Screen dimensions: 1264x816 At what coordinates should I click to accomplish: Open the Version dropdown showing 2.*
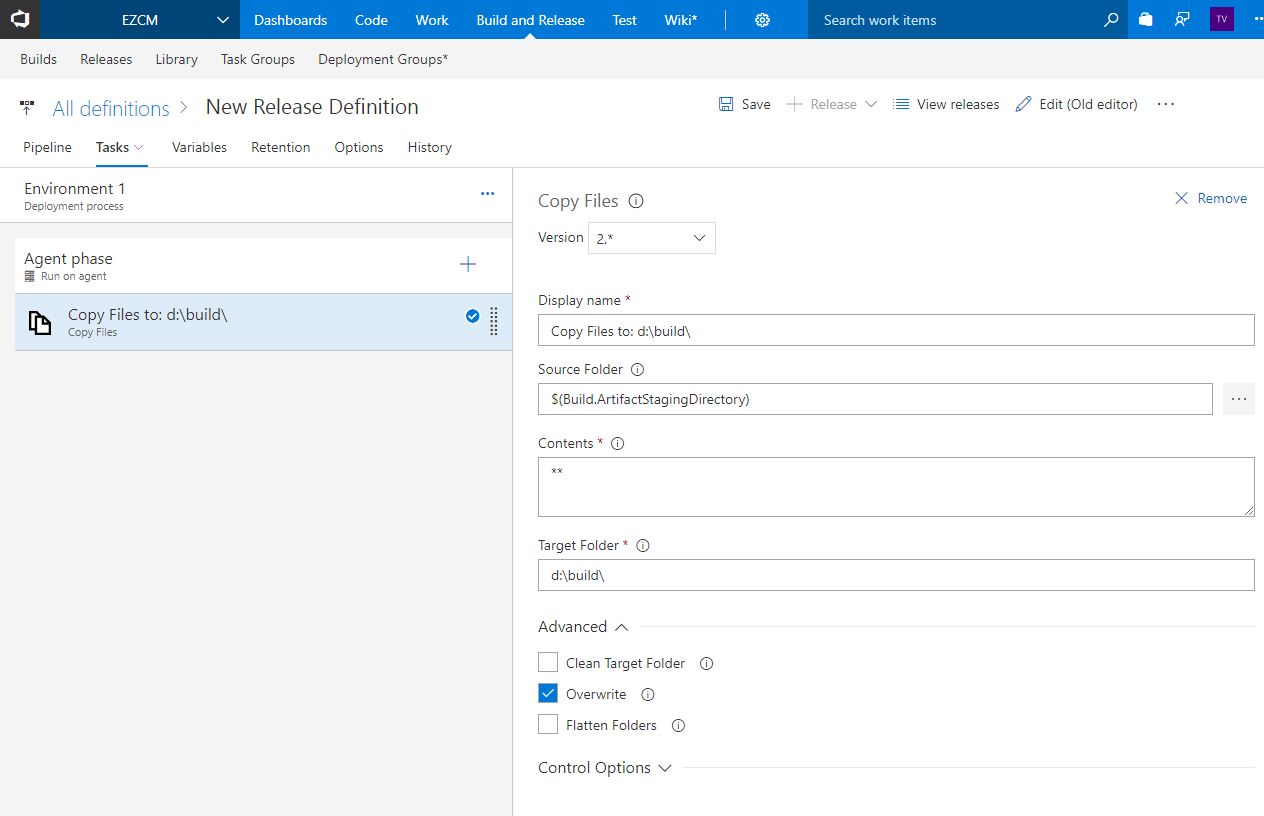click(651, 238)
